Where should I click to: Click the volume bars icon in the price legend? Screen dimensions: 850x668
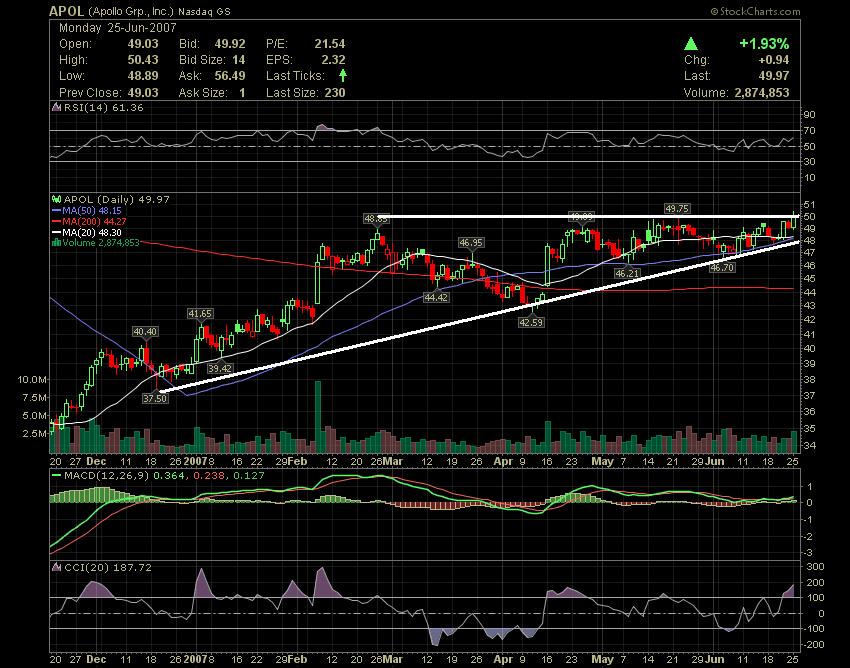(56, 242)
